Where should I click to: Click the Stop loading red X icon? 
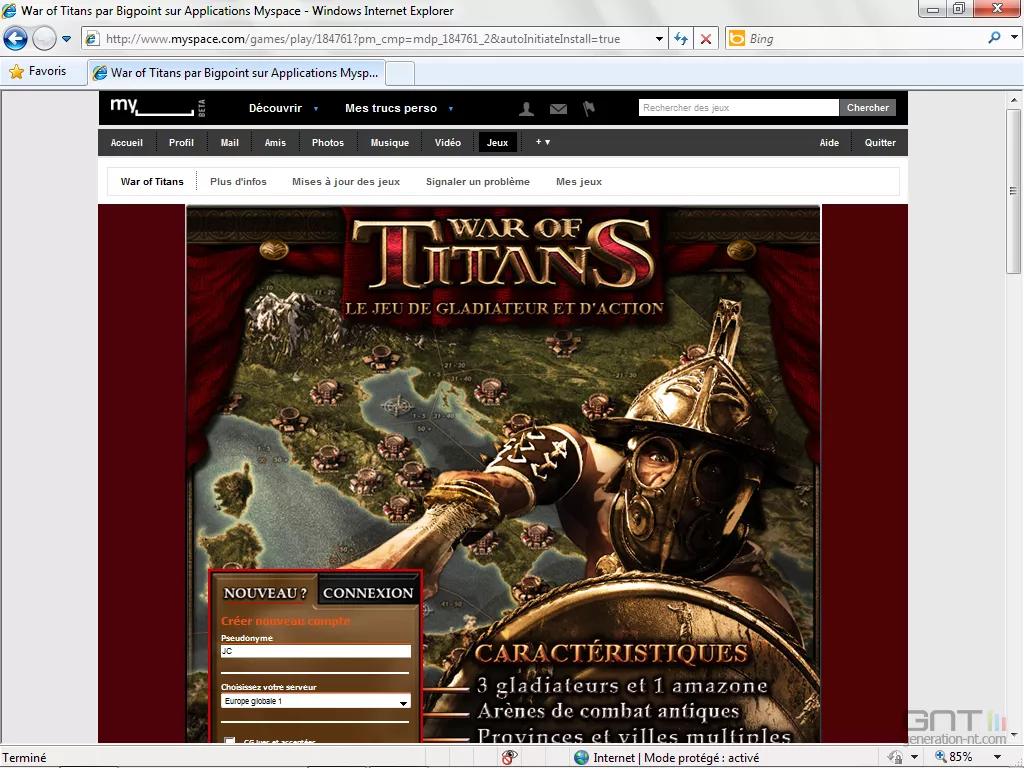tap(706, 39)
